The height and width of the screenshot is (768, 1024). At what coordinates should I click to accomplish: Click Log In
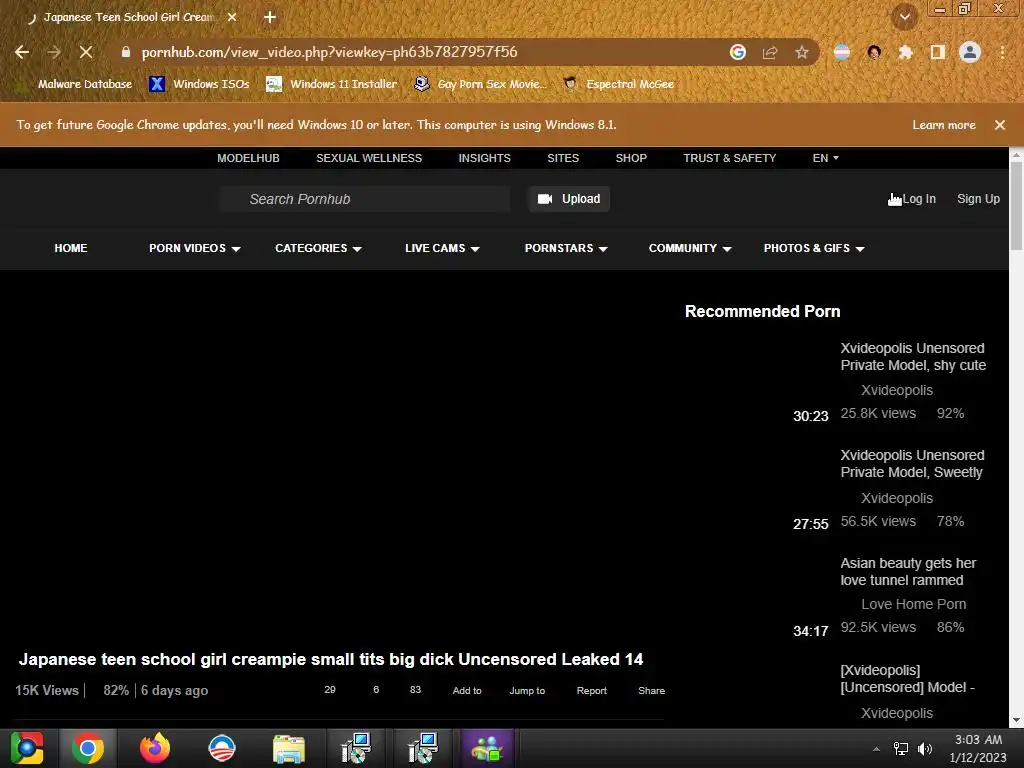(918, 199)
